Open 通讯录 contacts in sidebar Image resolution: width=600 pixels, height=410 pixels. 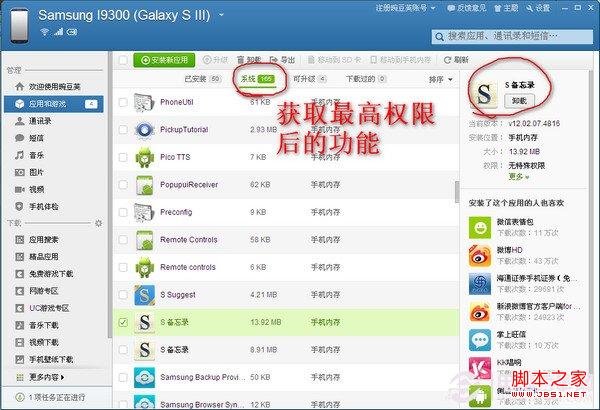54,121
